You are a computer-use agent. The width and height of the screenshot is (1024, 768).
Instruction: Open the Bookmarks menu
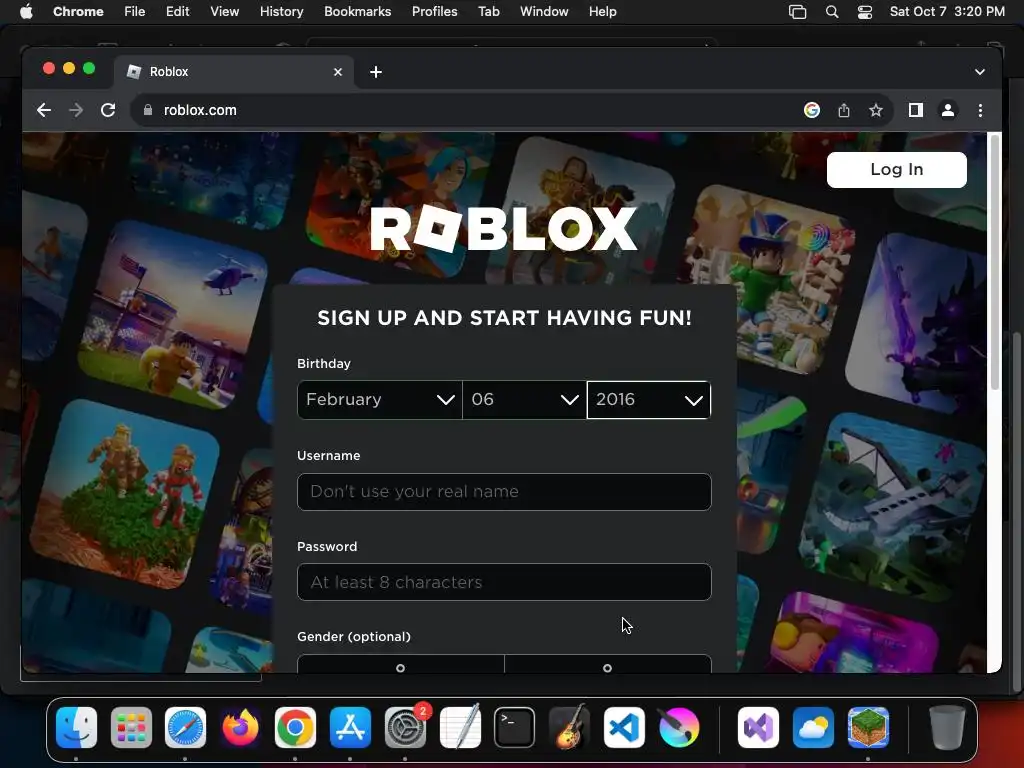pos(357,12)
